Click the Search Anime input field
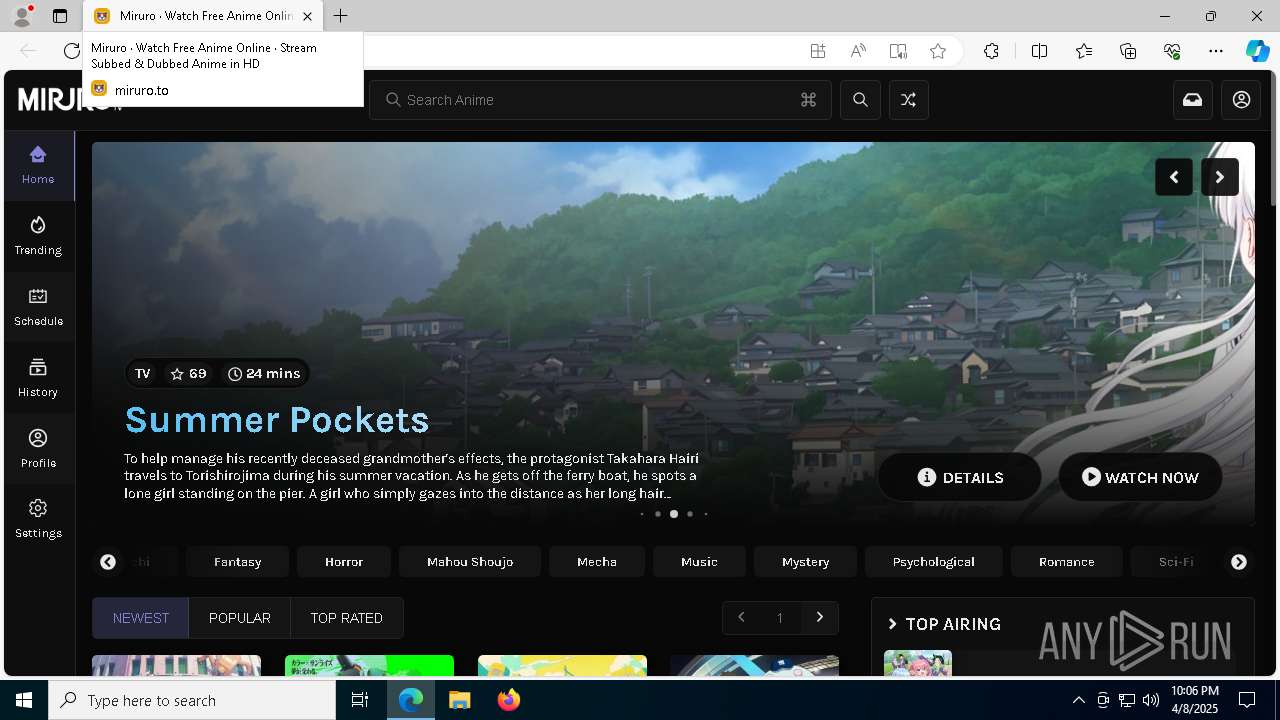This screenshot has width=1280, height=720. (x=600, y=100)
